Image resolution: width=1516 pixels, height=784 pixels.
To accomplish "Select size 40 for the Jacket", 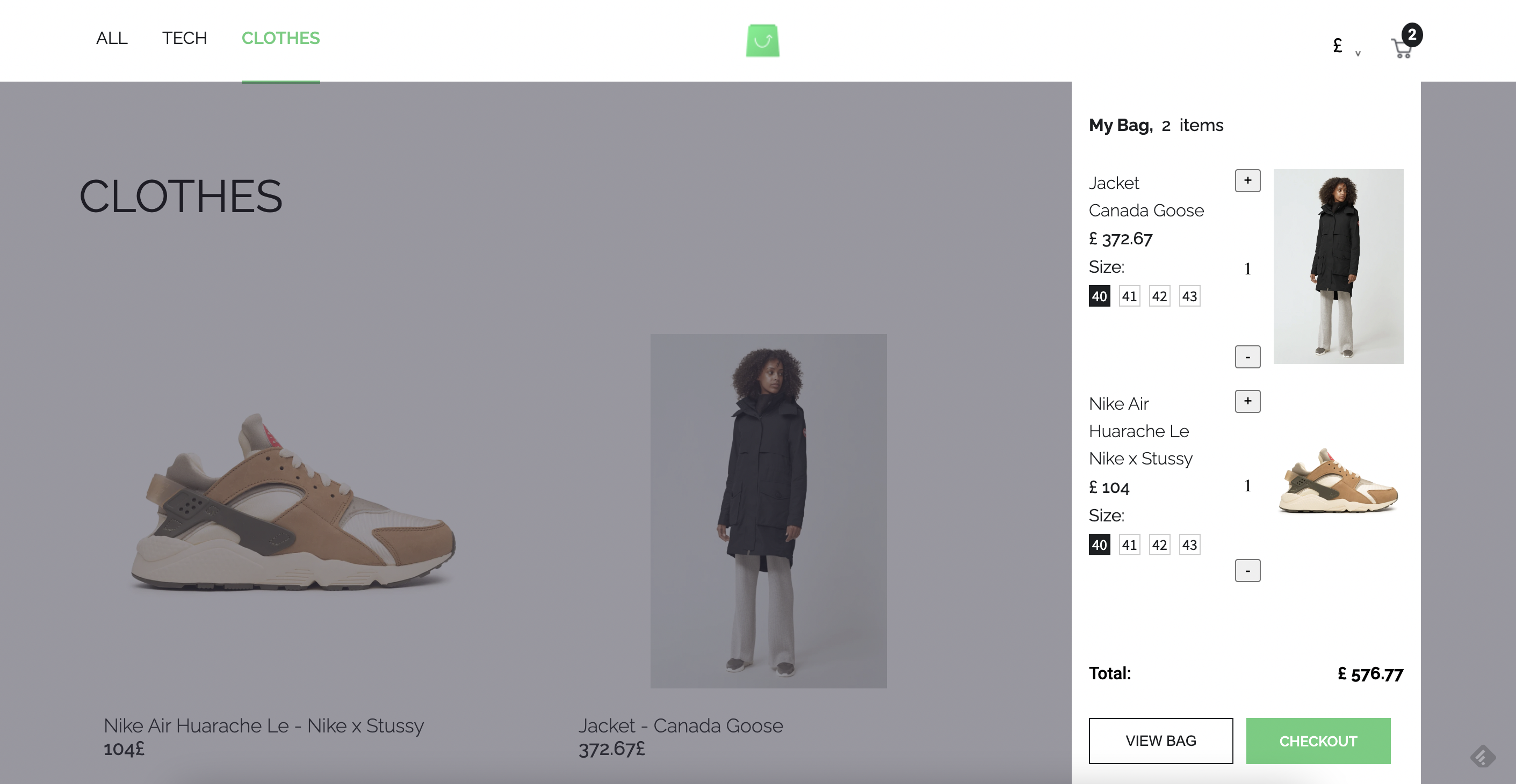I will (x=1099, y=296).
